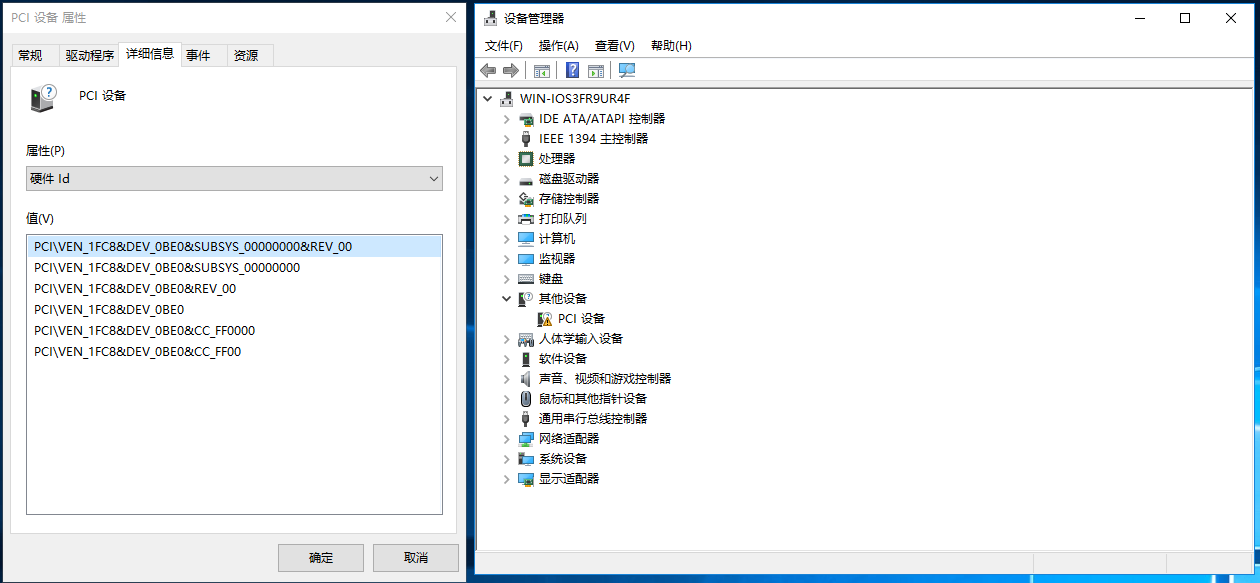The width and height of the screenshot is (1260, 583).
Task: Open the 属性 dropdown showing 硬件 Id
Action: 234,178
